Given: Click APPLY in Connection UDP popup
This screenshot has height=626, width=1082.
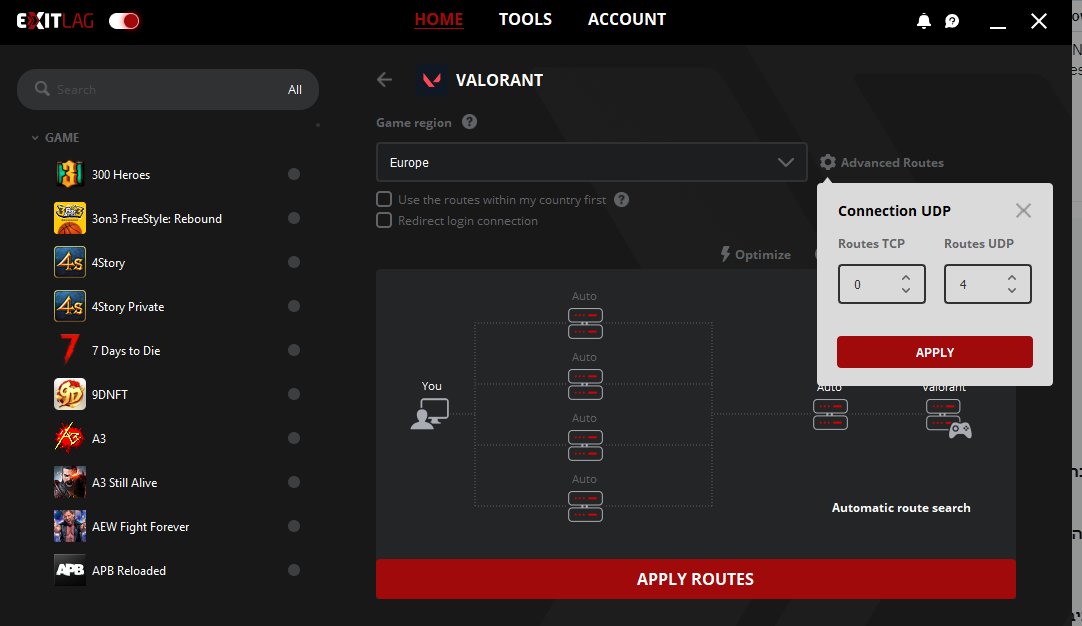Looking at the screenshot, I should coord(934,352).
